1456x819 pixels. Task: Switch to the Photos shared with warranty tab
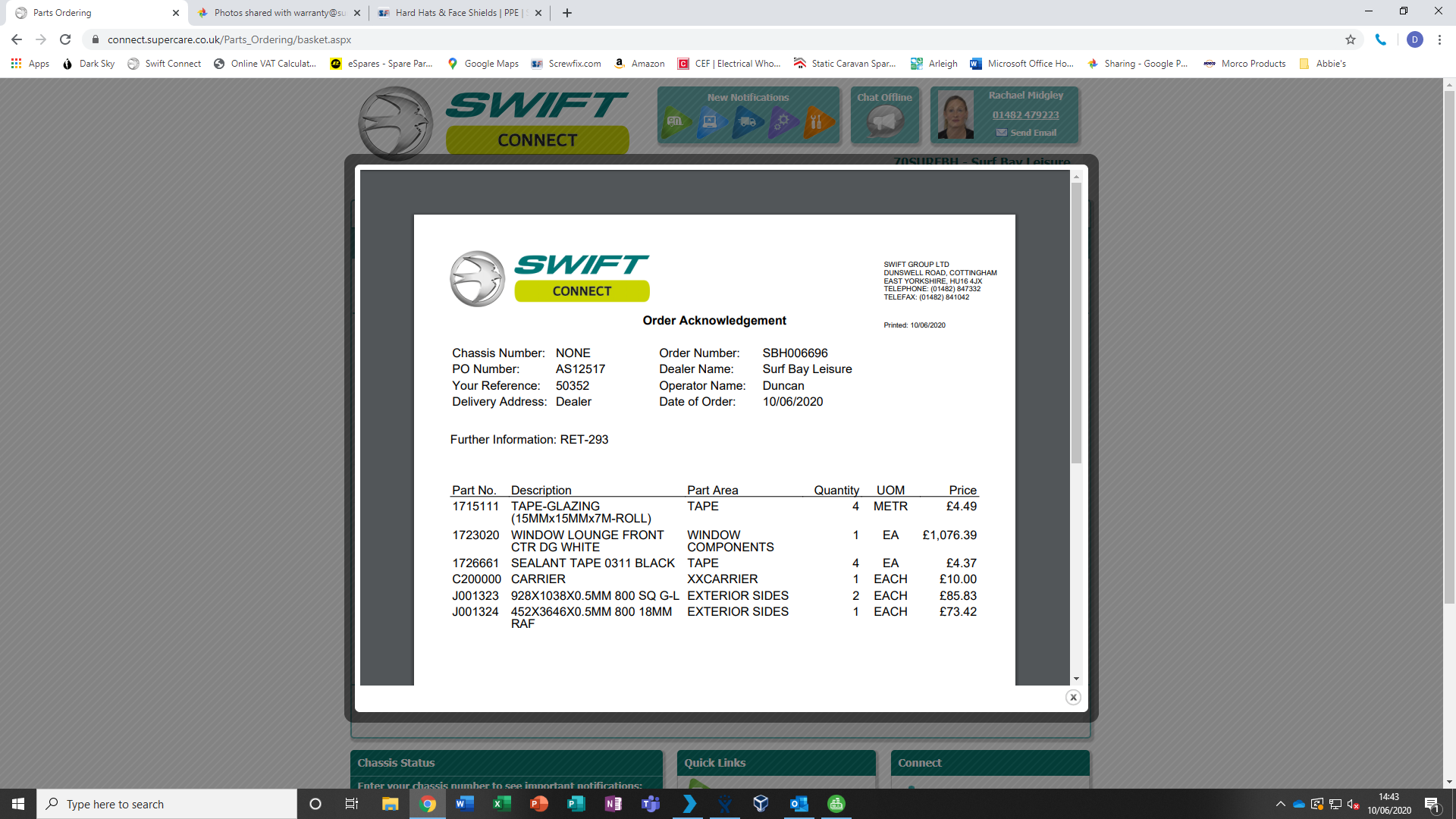(279, 13)
